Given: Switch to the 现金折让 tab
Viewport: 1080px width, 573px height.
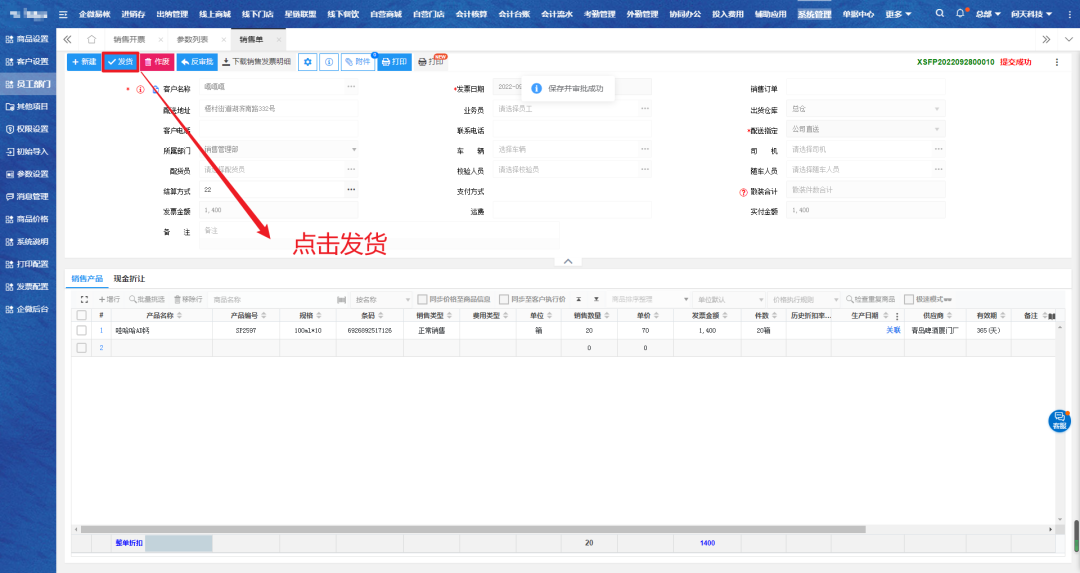Looking at the screenshot, I should 129,278.
